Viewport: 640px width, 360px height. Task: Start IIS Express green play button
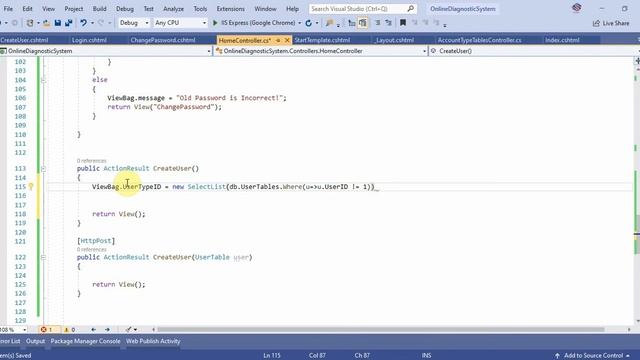point(215,23)
